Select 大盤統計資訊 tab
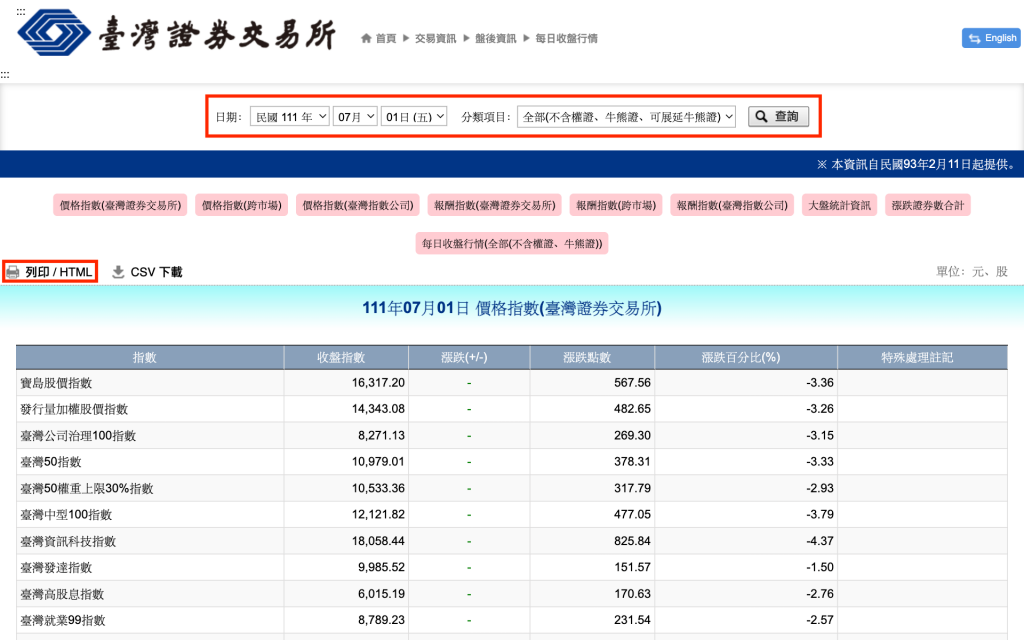Screen dimensions: 1024x640 839,205
